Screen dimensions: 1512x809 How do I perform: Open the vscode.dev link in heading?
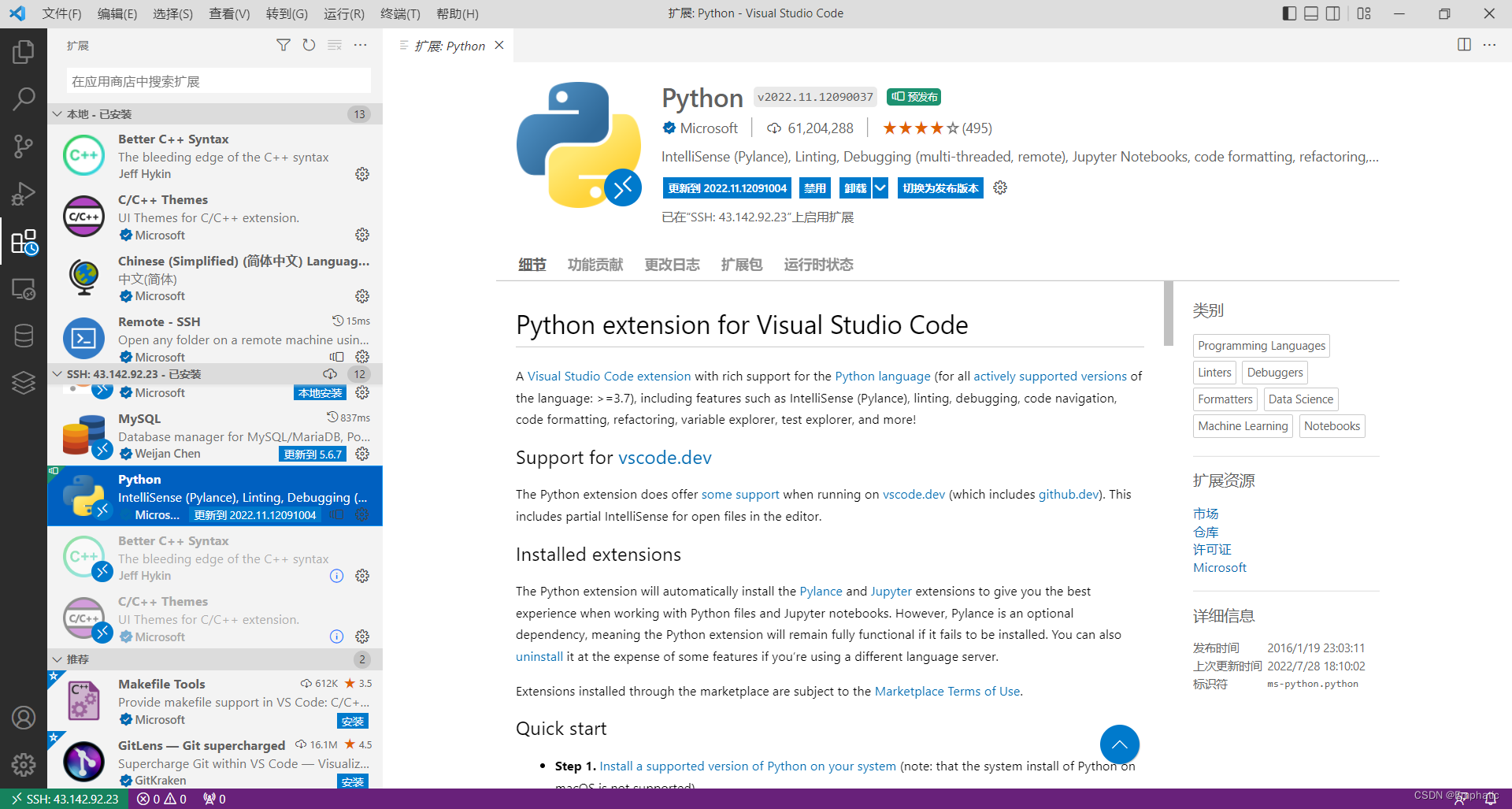point(665,458)
